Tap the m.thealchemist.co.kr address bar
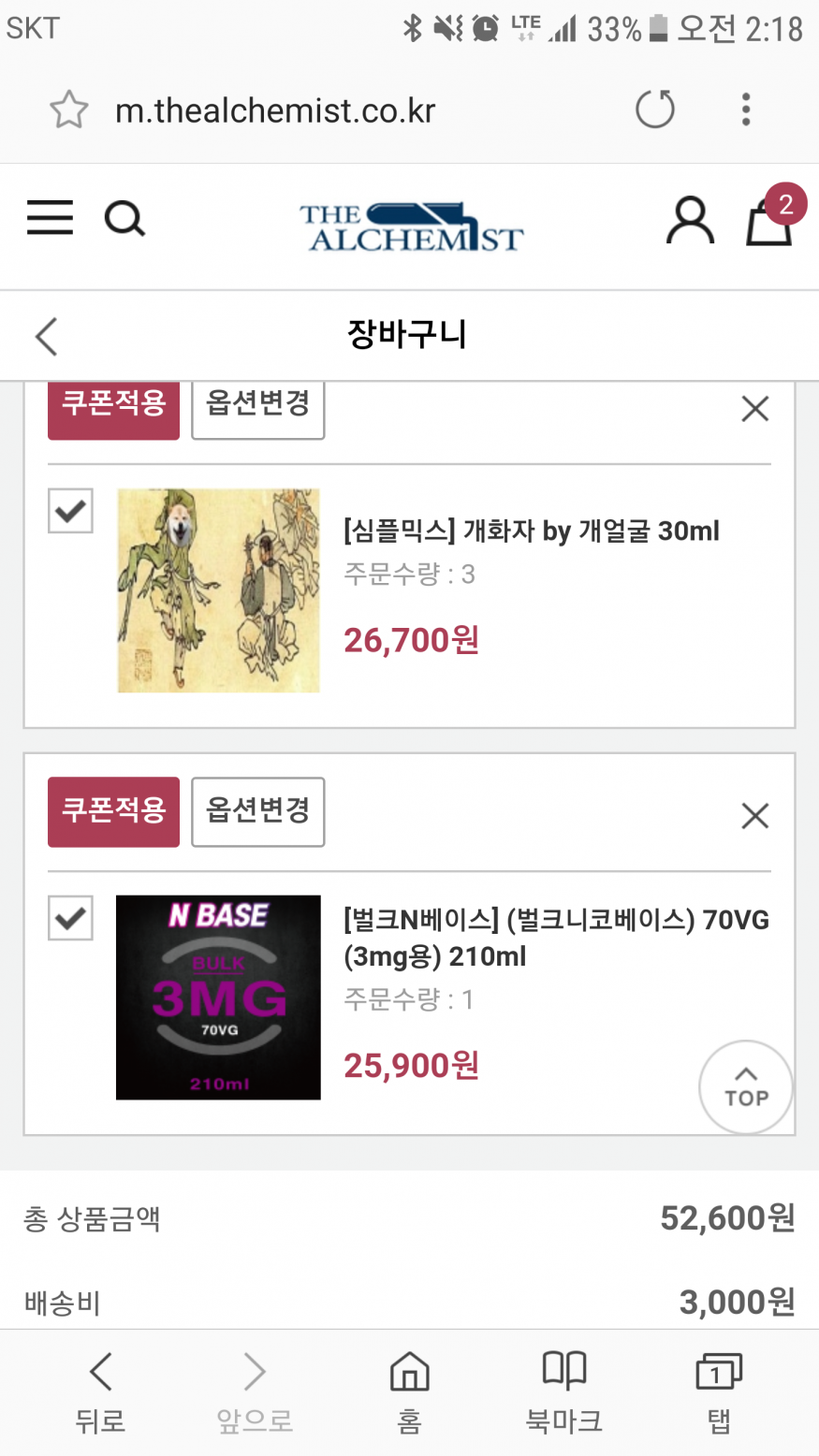This screenshot has width=819, height=1456. [x=275, y=110]
